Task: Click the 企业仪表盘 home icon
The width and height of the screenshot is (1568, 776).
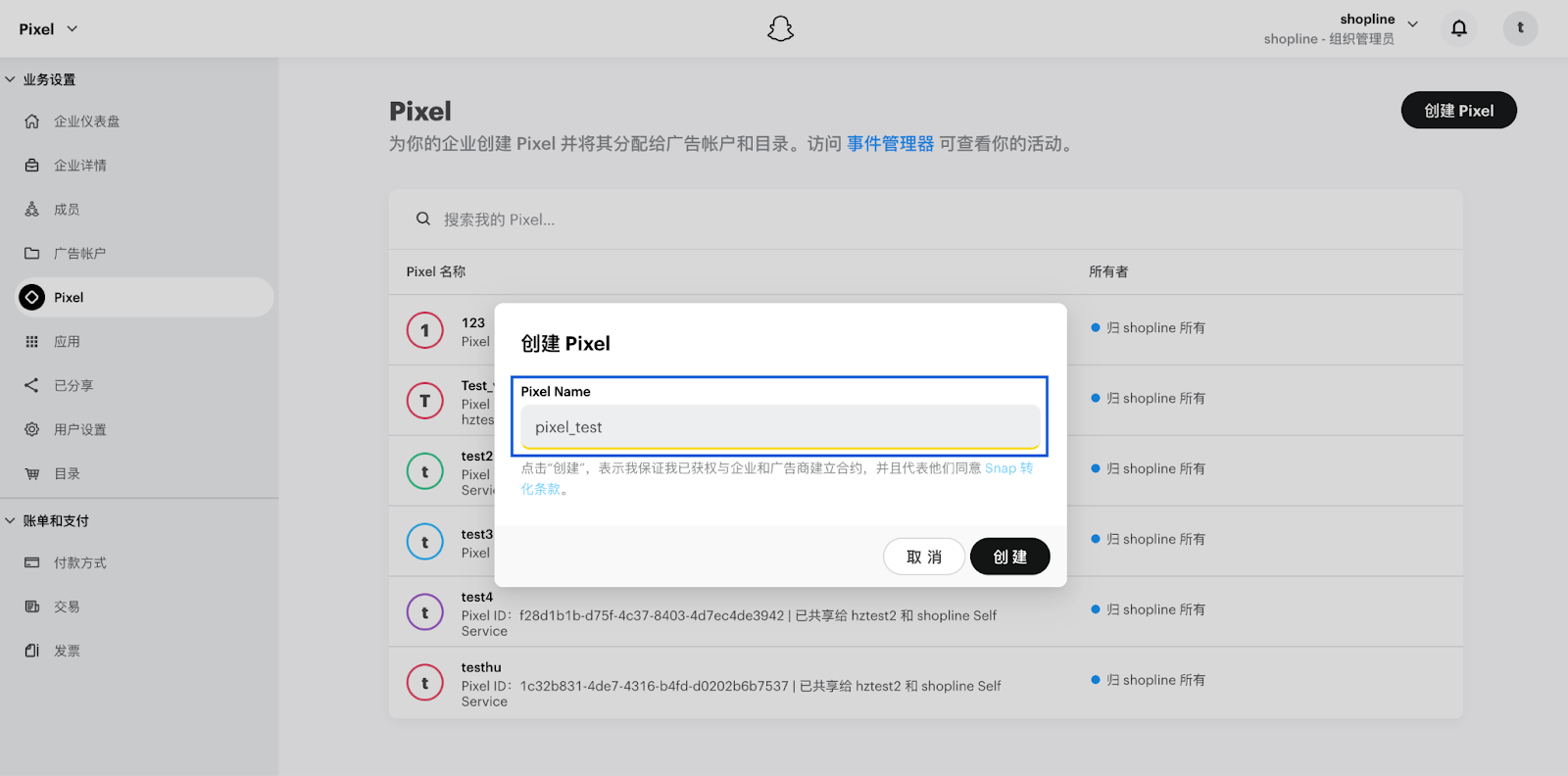Action: click(32, 121)
